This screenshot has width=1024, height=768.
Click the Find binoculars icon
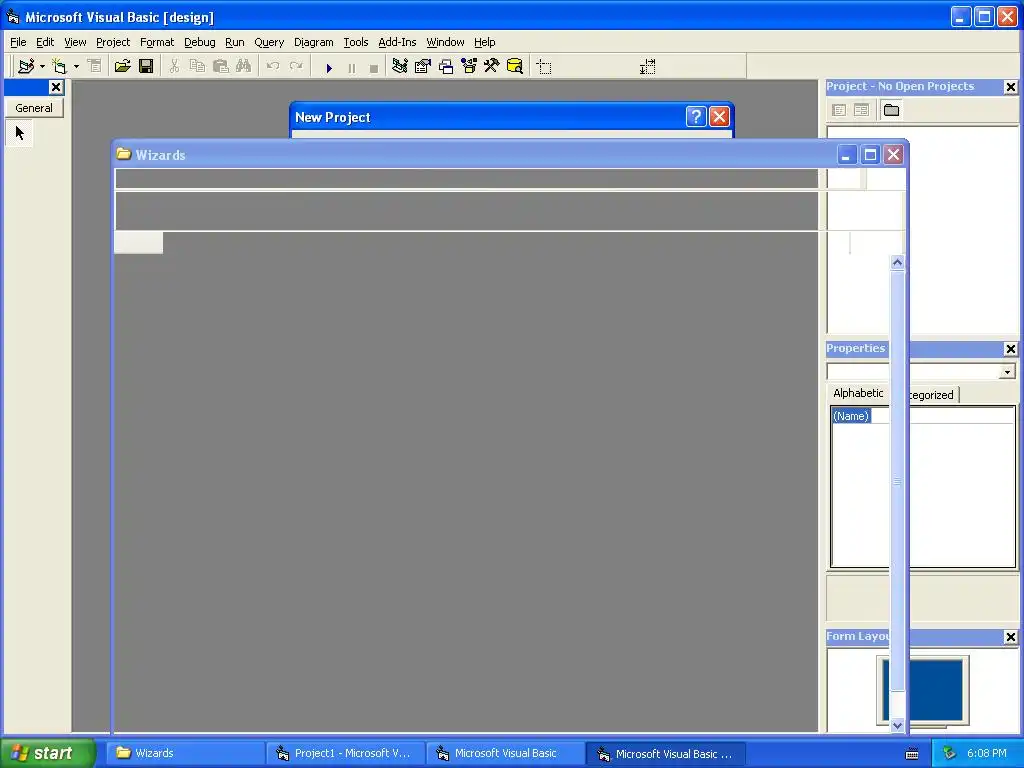[244, 66]
